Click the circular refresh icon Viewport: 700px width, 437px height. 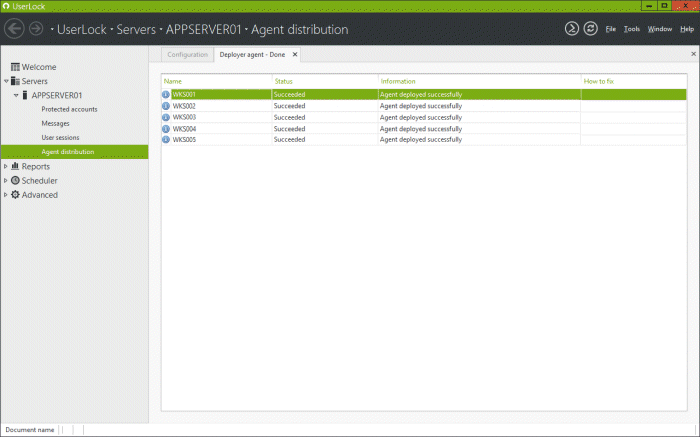591,29
